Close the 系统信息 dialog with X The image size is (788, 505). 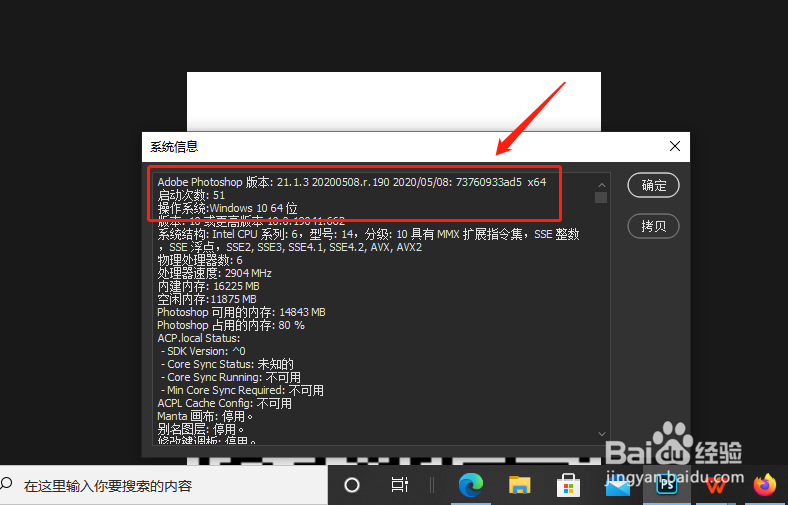click(x=675, y=146)
